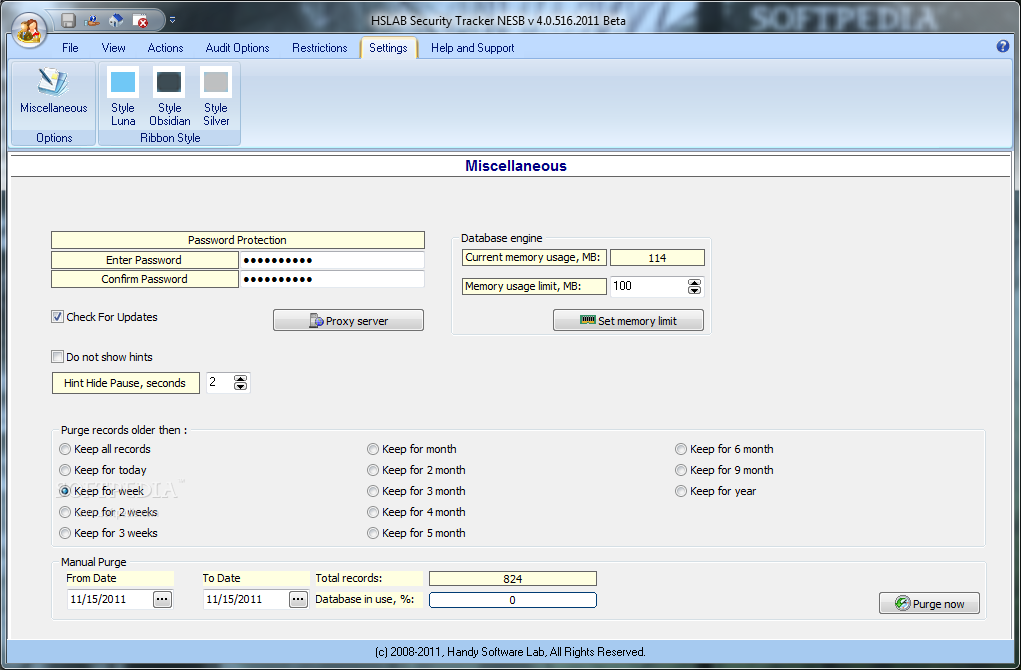Decrease the Hint Hide Pause seconds value

coord(240,387)
